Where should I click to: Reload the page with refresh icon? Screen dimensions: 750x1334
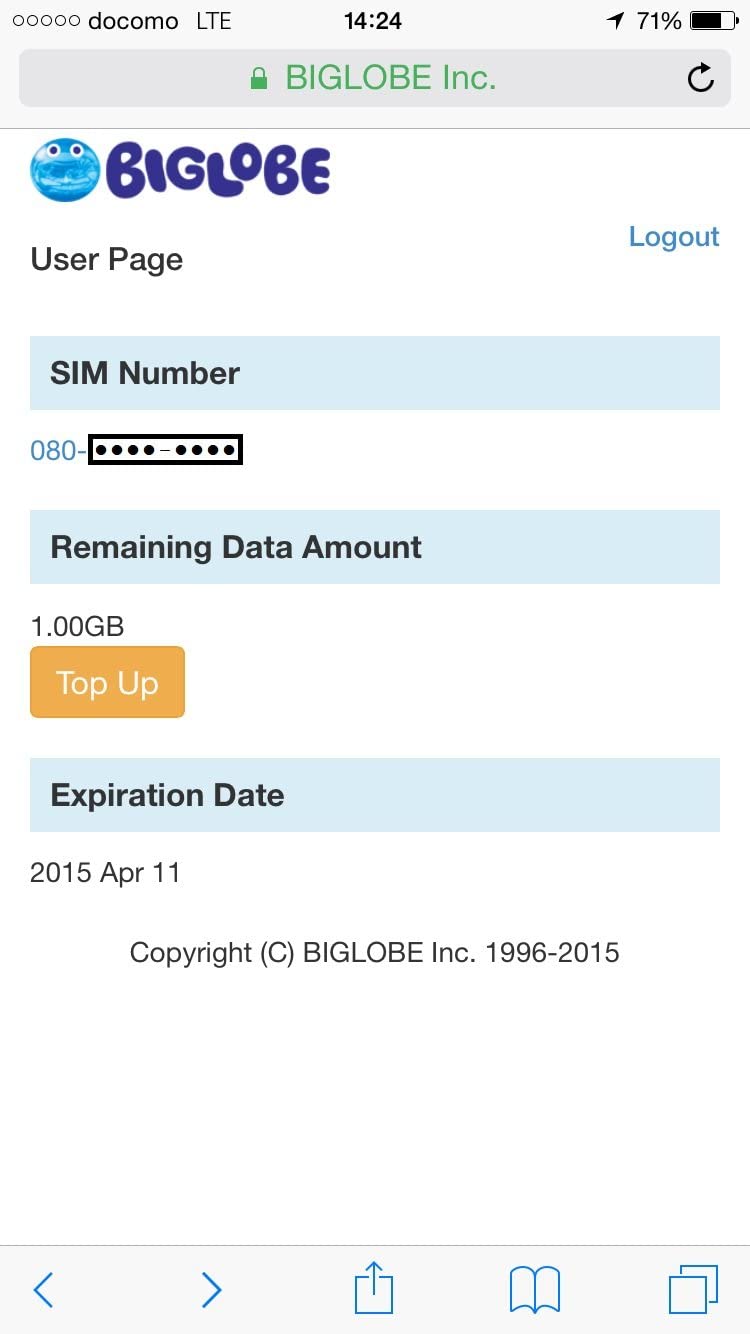701,77
